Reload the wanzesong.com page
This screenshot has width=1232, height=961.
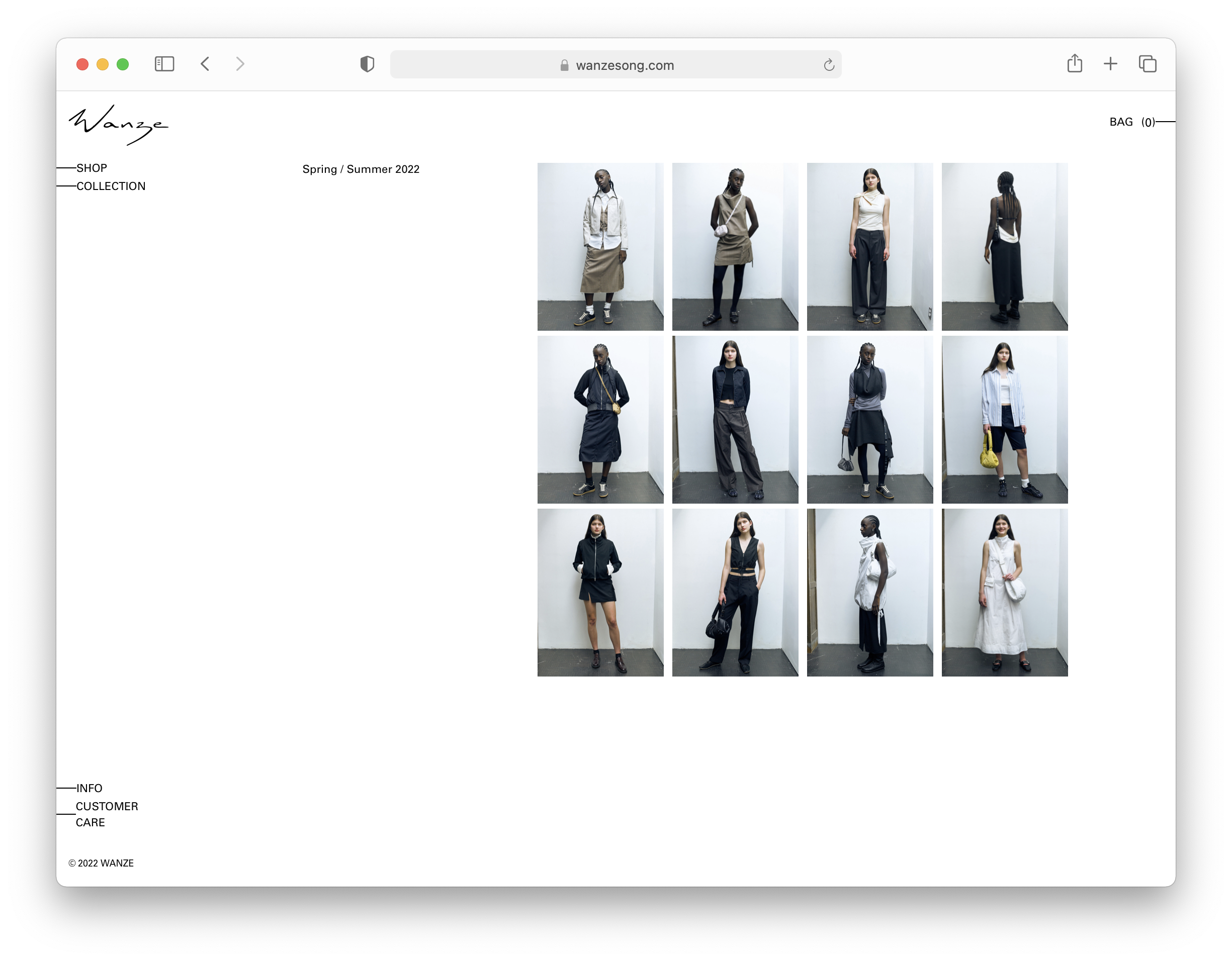coord(828,65)
